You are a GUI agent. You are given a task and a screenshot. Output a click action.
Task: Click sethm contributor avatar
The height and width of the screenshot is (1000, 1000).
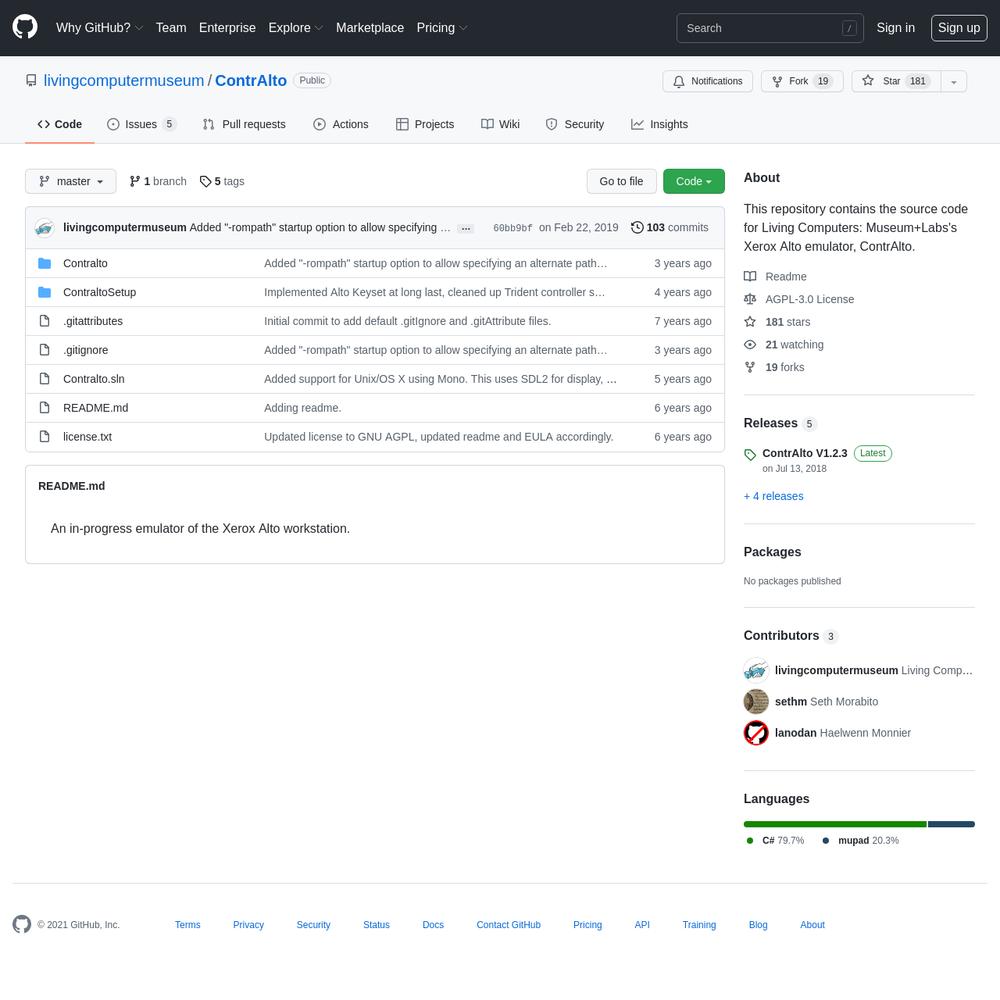756,702
